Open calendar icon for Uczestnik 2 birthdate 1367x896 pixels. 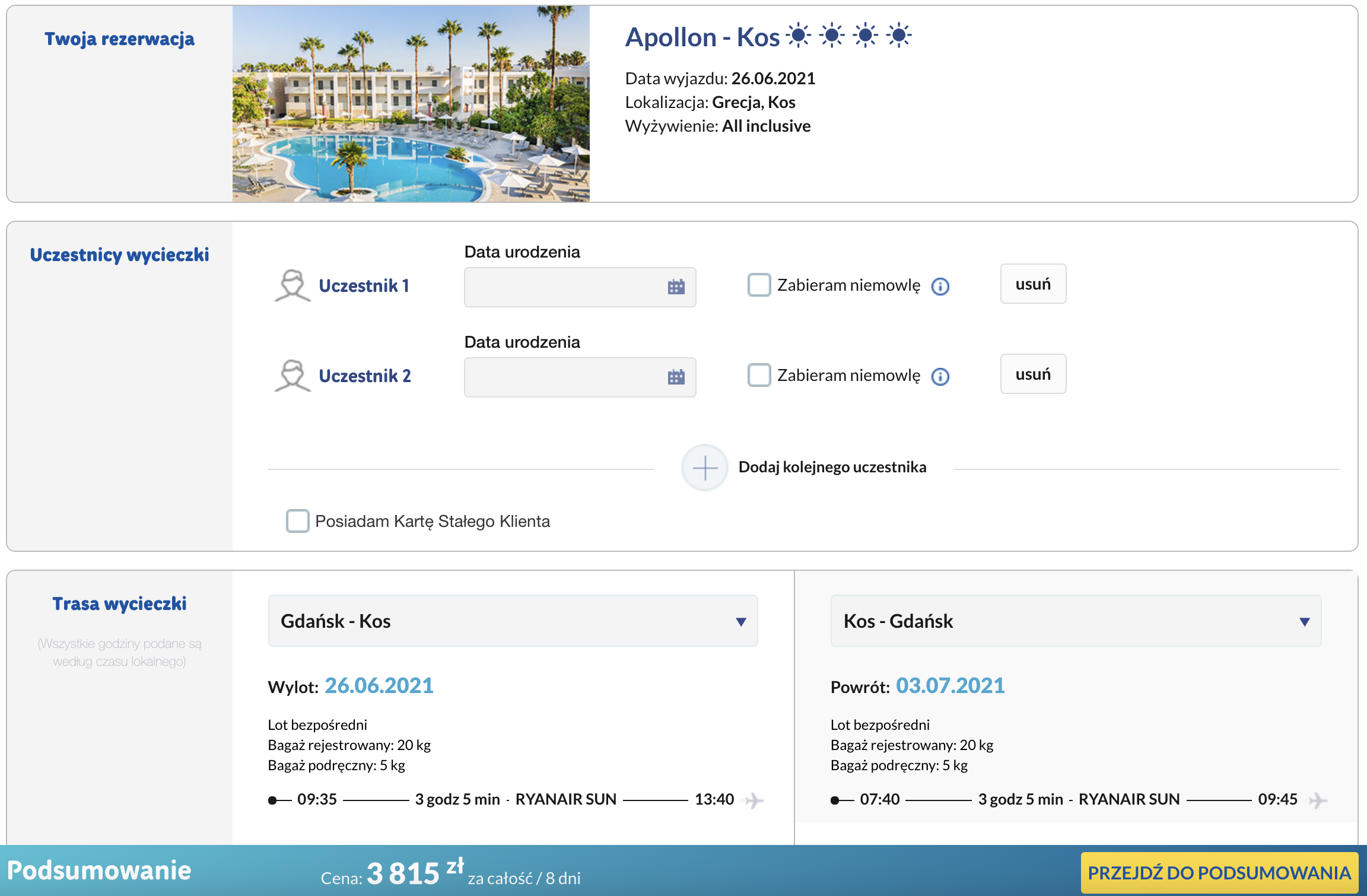tap(676, 377)
